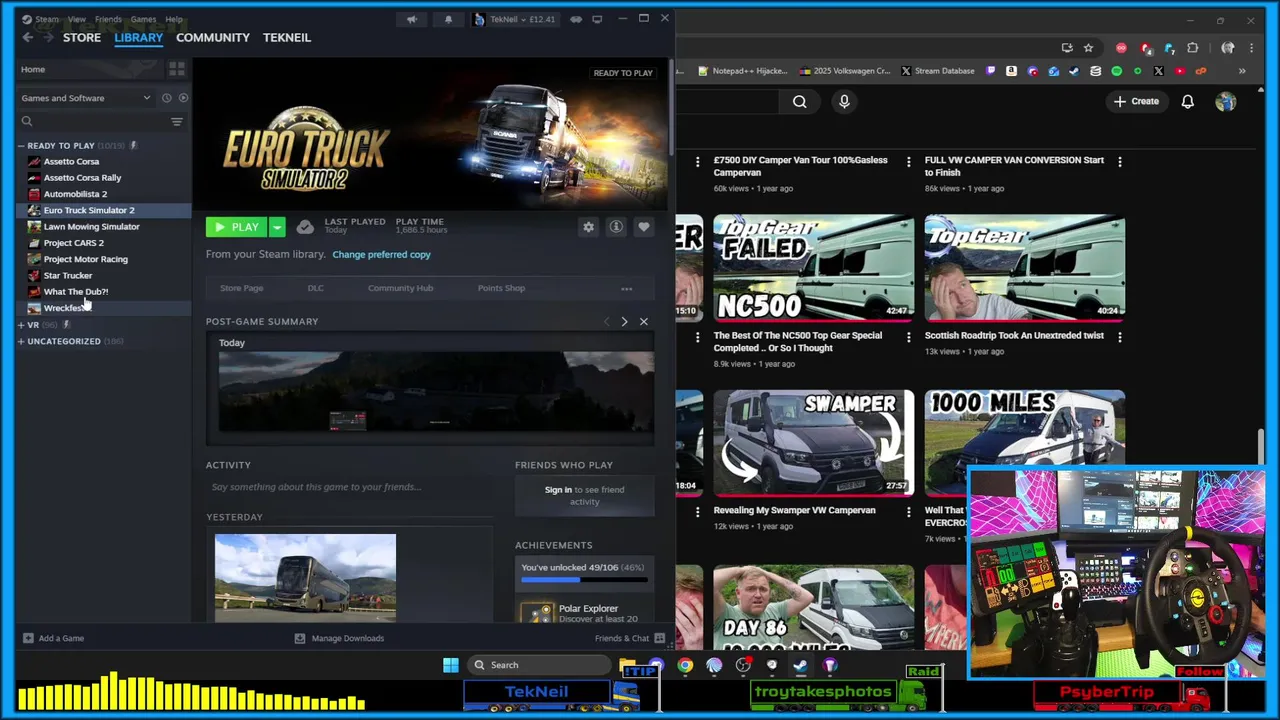Select Star Trucker in library list
This screenshot has width=1280, height=720.
(68, 276)
